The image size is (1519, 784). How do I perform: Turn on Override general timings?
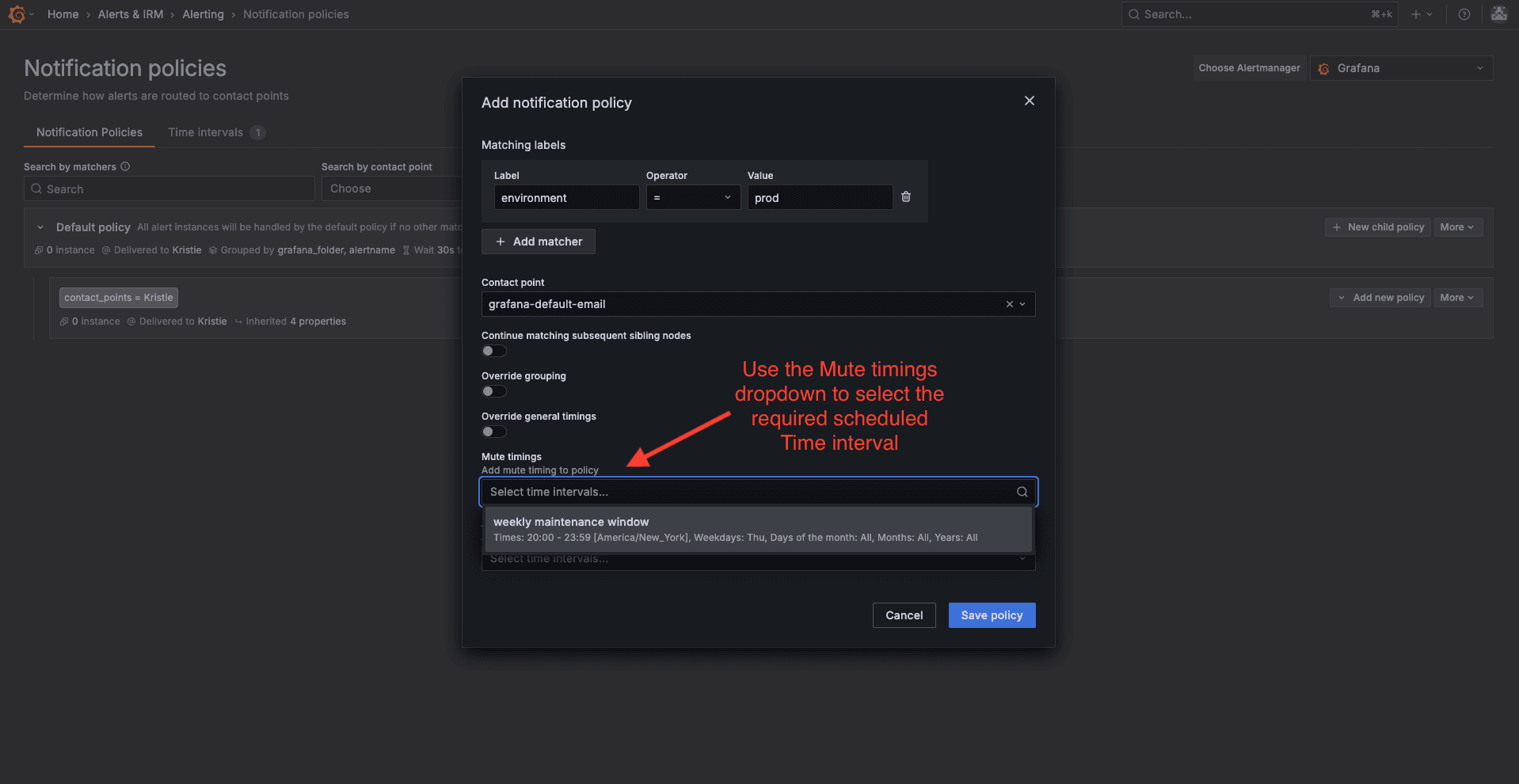click(x=493, y=432)
